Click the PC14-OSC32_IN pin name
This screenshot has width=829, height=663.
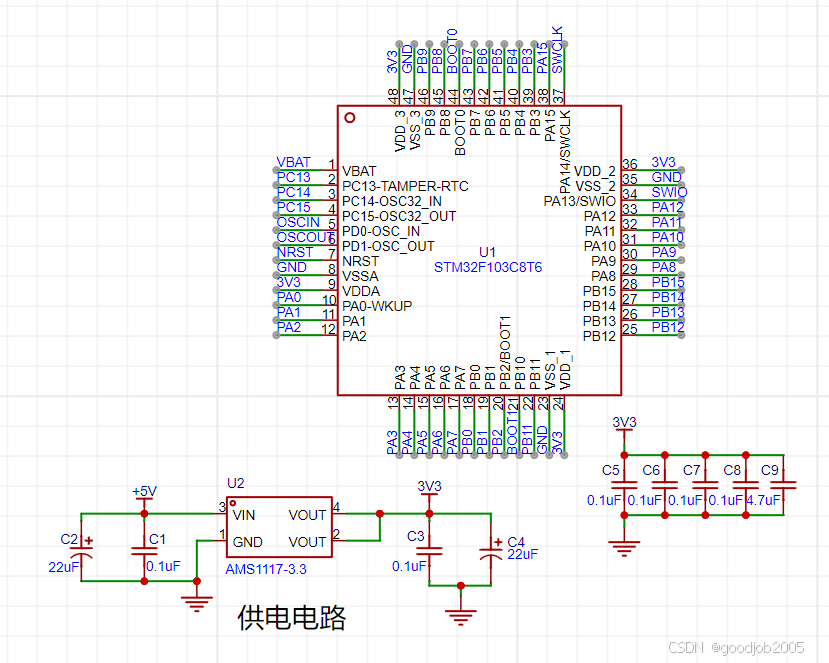pyautogui.click(x=392, y=201)
